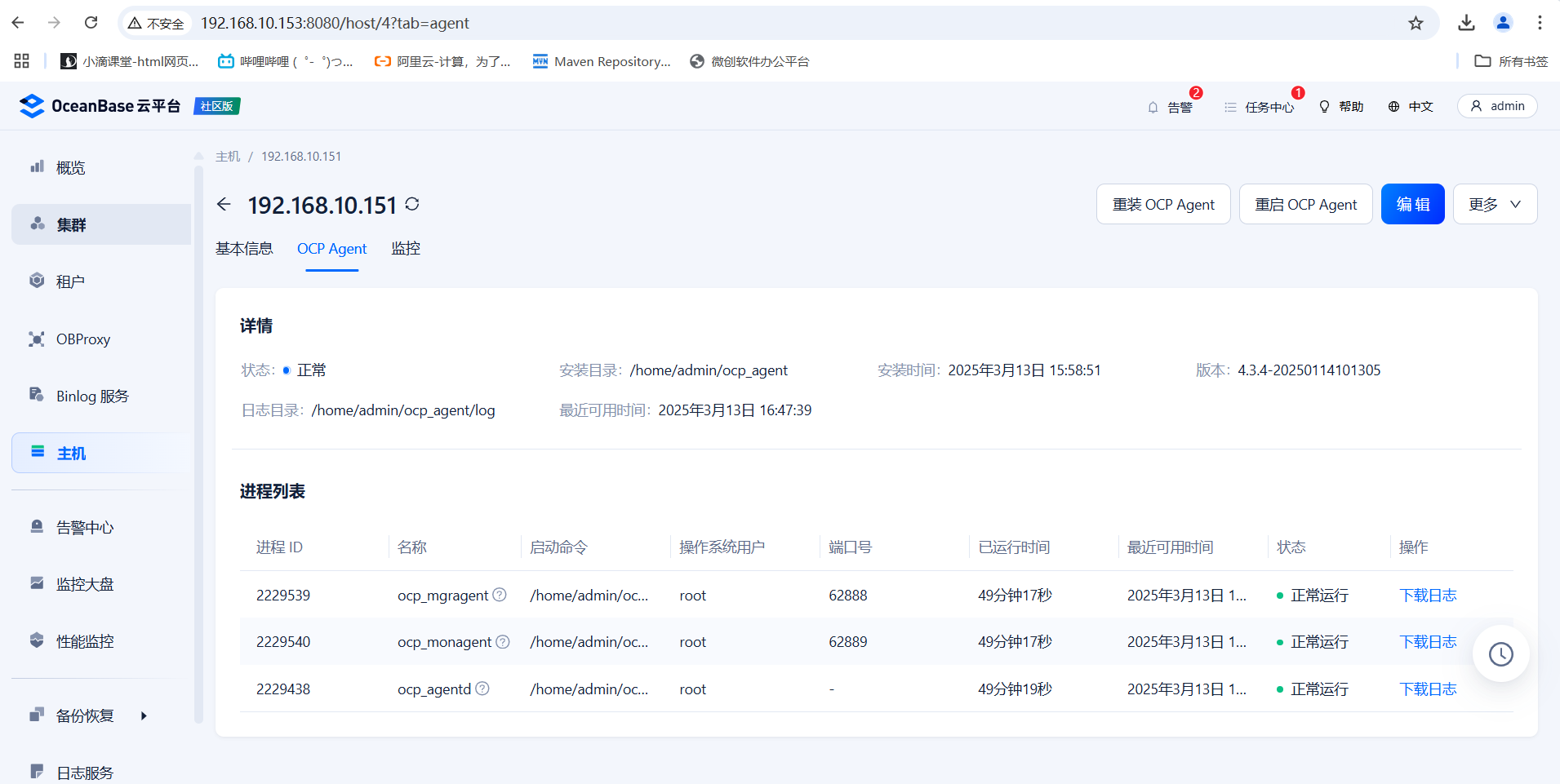The width and height of the screenshot is (1560, 784).
Task: Click port number 62889 cell
Action: point(848,642)
